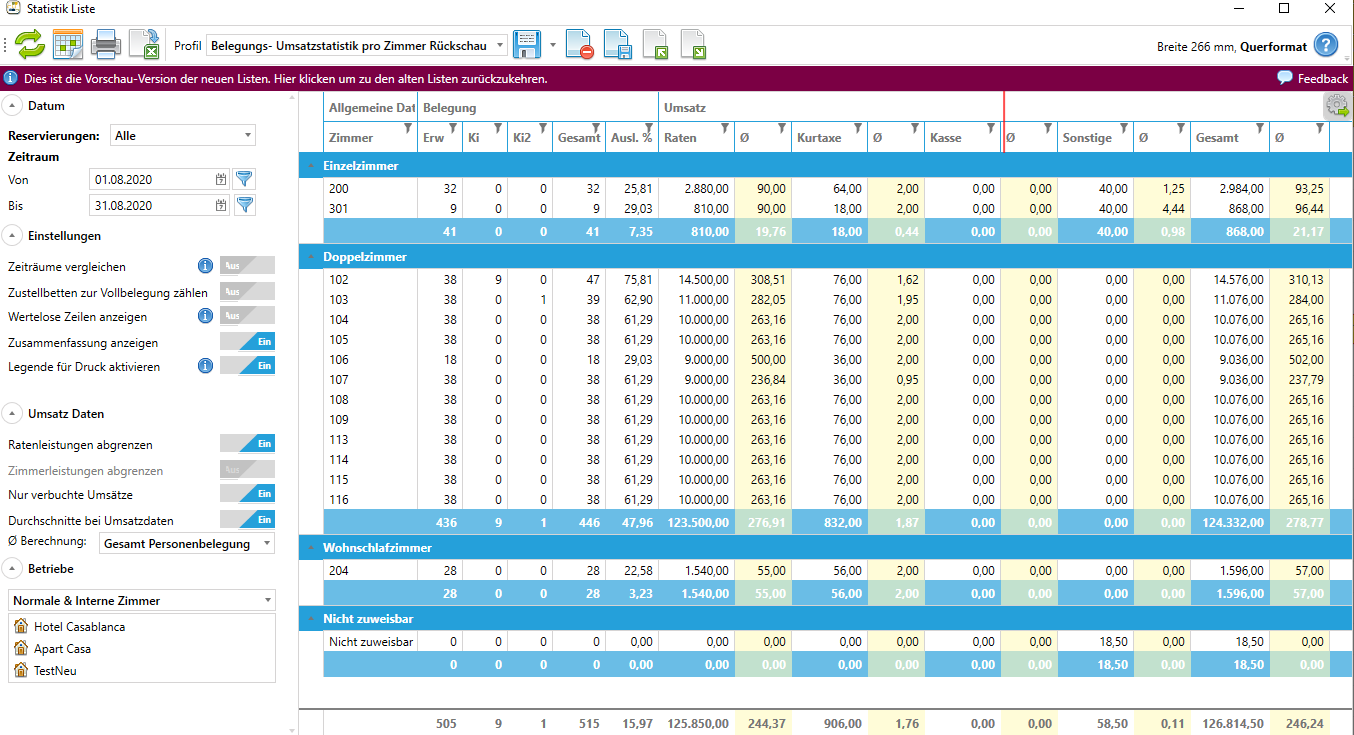This screenshot has height=735, width=1354.
Task: Open the calendar grid toolbar icon
Action: click(x=68, y=45)
